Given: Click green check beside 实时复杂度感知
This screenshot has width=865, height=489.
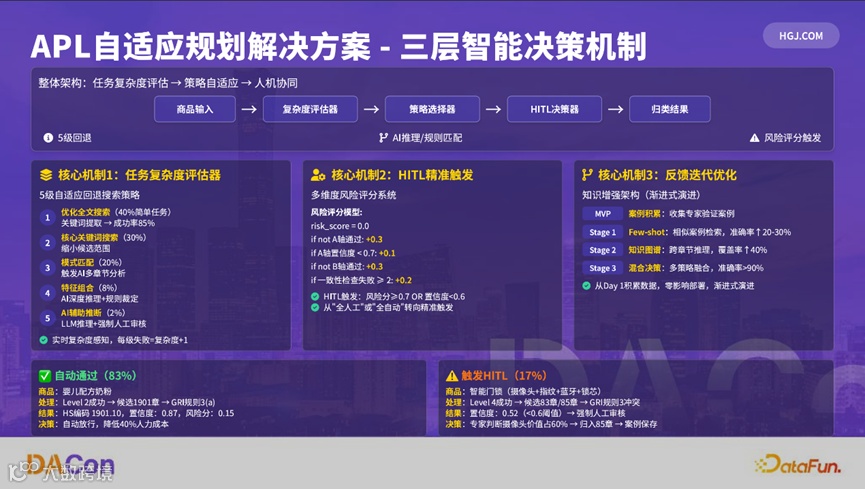Looking at the screenshot, I should click(44, 340).
